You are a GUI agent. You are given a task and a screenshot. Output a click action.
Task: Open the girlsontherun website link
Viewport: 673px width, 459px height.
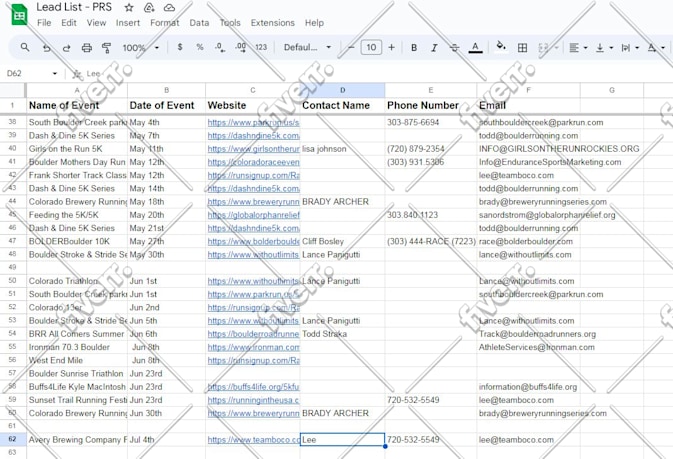tap(254, 149)
